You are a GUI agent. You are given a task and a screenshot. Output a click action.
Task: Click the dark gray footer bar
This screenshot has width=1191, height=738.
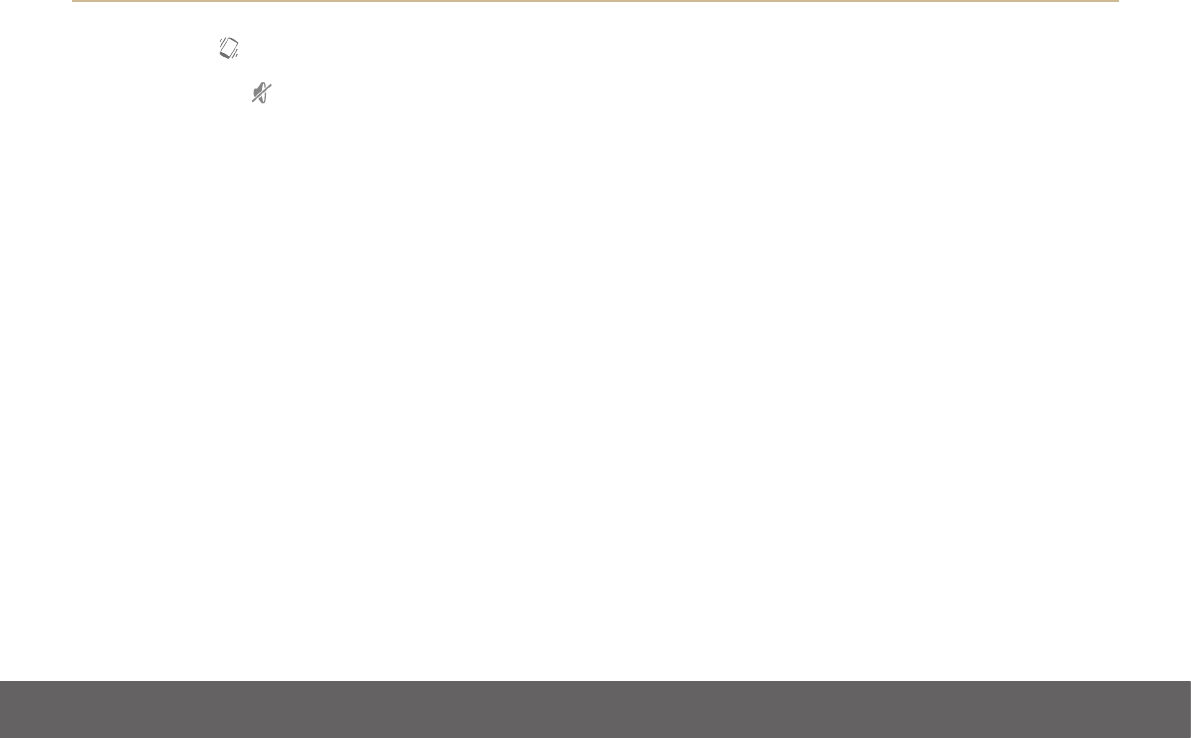point(596,709)
